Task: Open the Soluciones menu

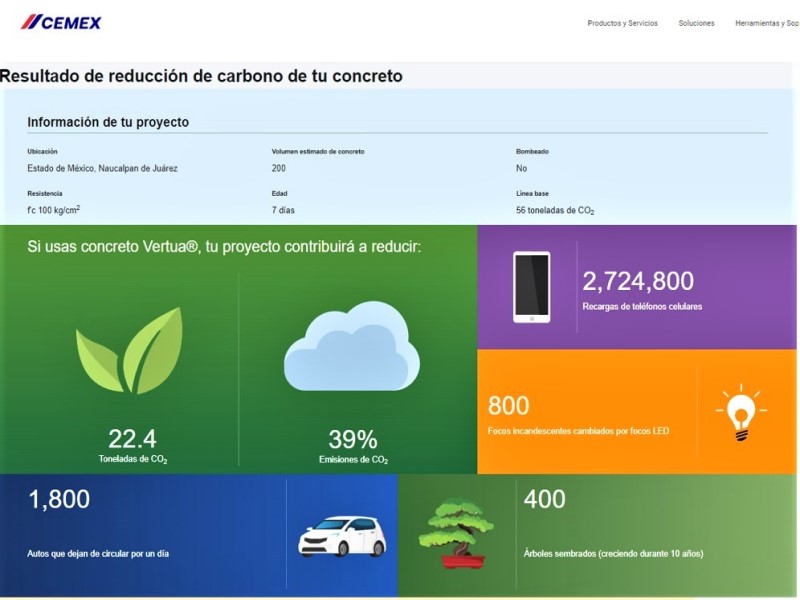Action: pyautogui.click(x=696, y=23)
